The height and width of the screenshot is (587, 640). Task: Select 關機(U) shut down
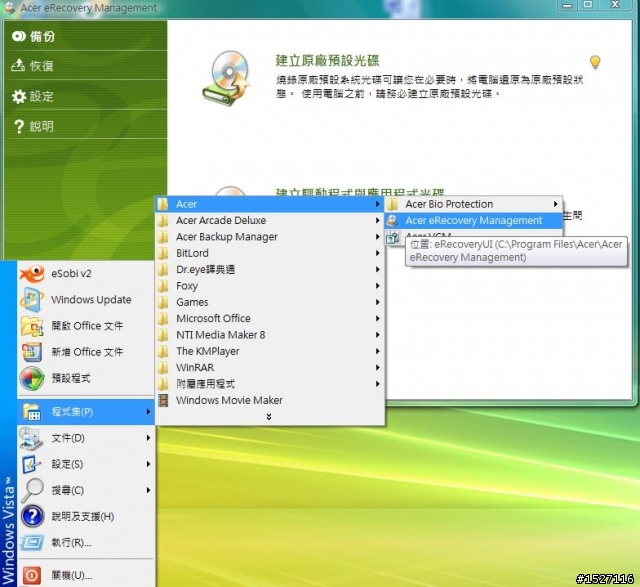pyautogui.click(x=86, y=575)
